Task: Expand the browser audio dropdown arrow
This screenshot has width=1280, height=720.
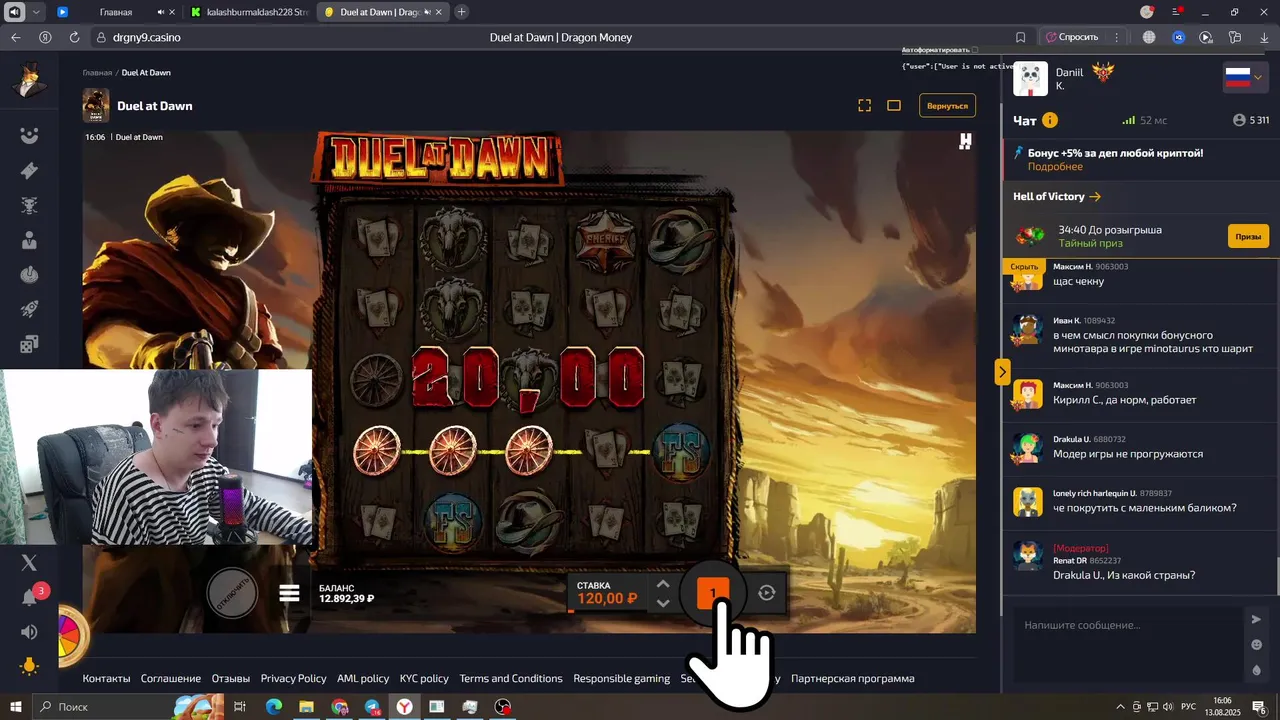Action: pos(37,12)
